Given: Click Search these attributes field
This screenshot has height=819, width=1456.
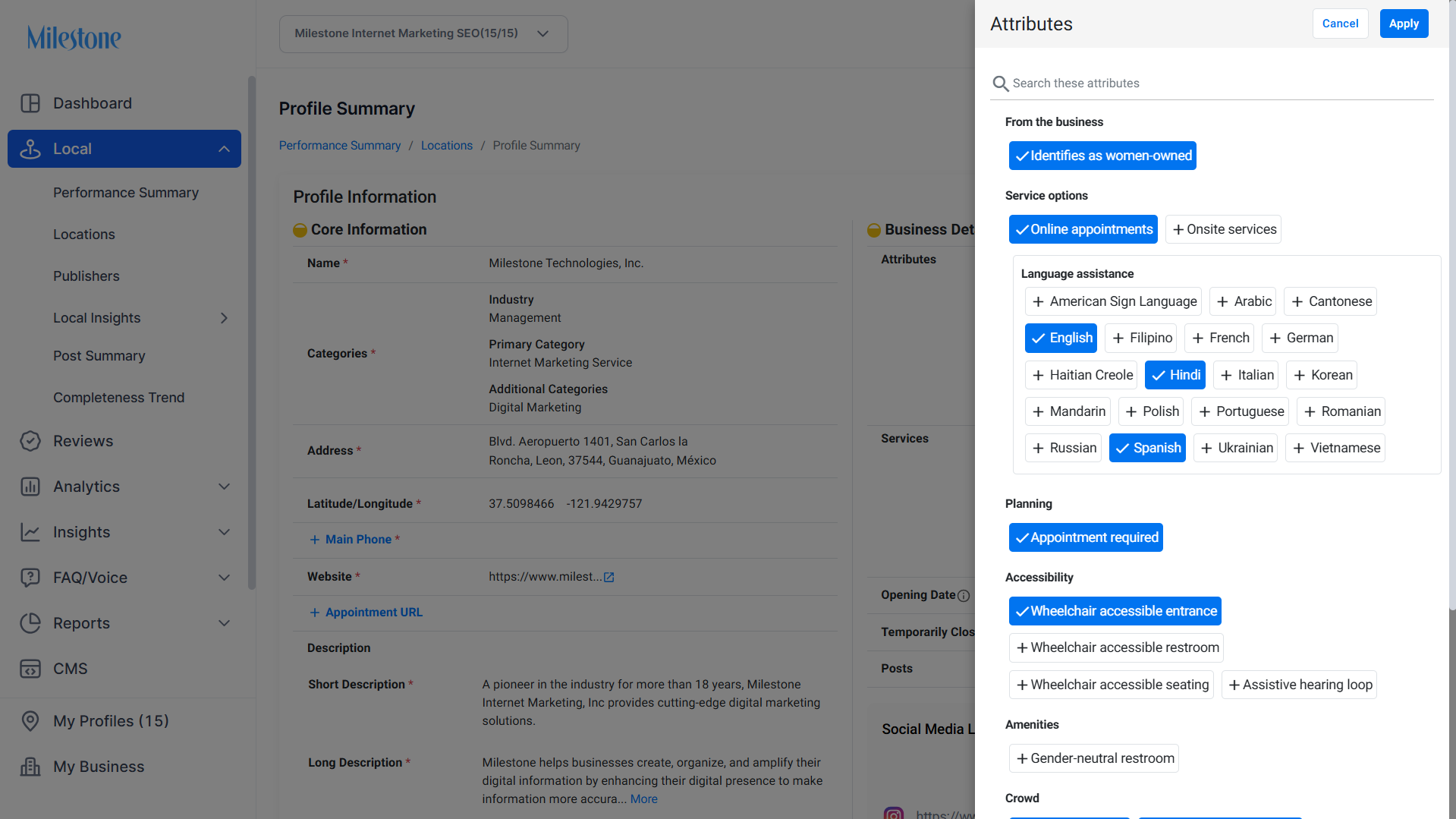Looking at the screenshot, I should 1212,83.
